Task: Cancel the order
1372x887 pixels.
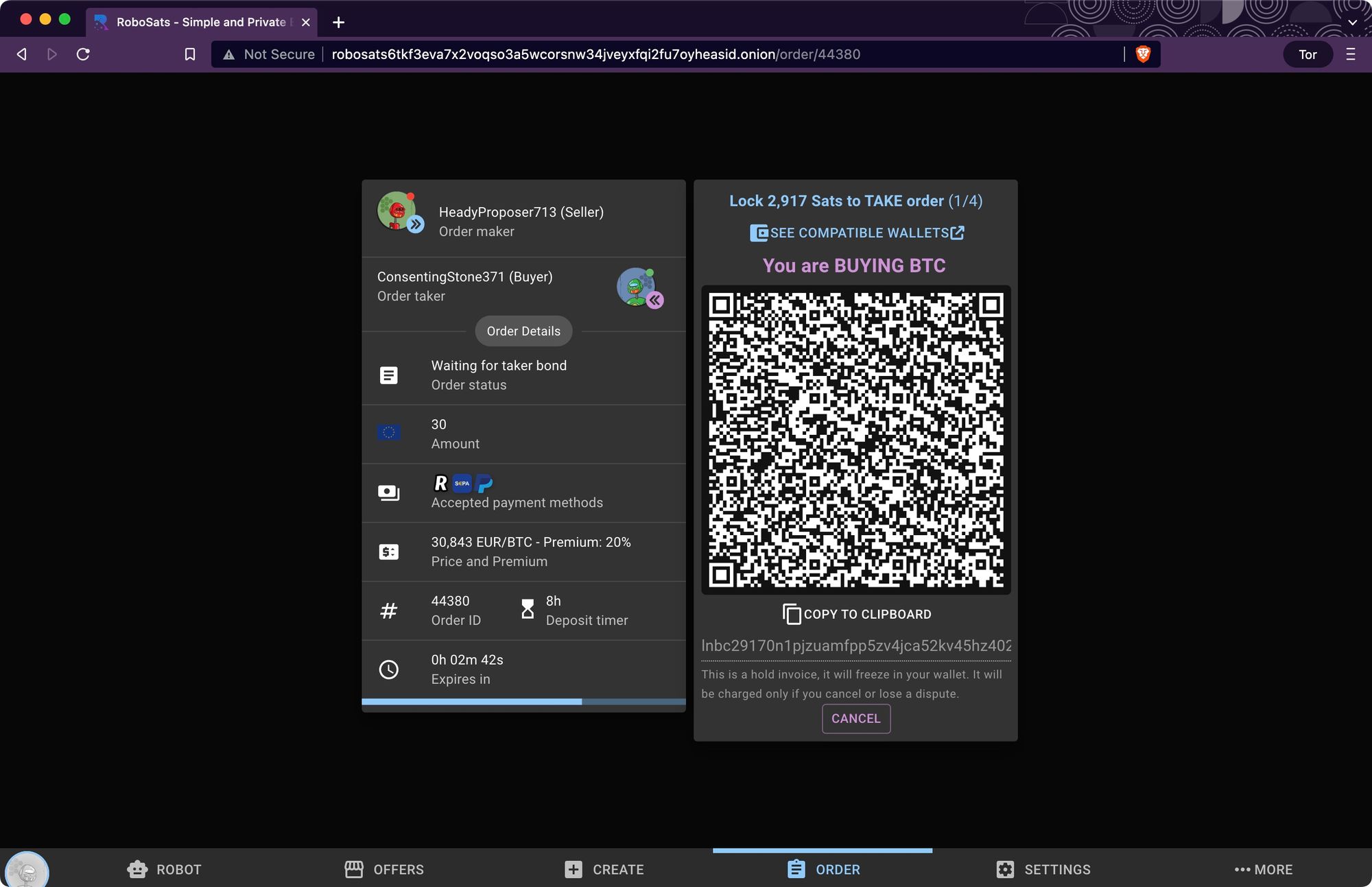Action: pyautogui.click(x=856, y=718)
